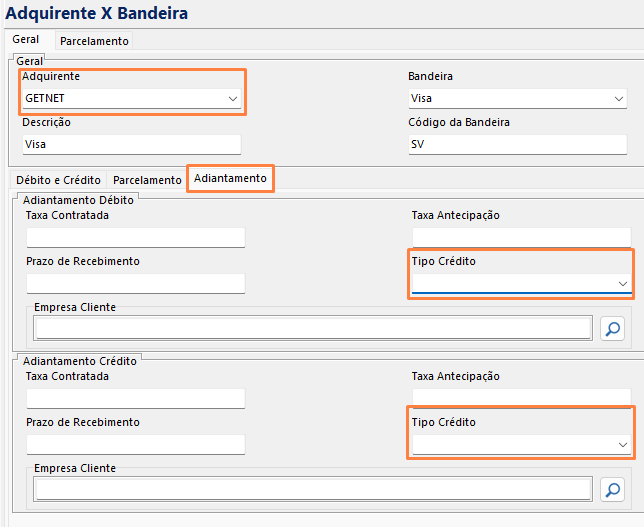The image size is (644, 527).
Task: Select the Adiantamento tab
Action: 230,179
